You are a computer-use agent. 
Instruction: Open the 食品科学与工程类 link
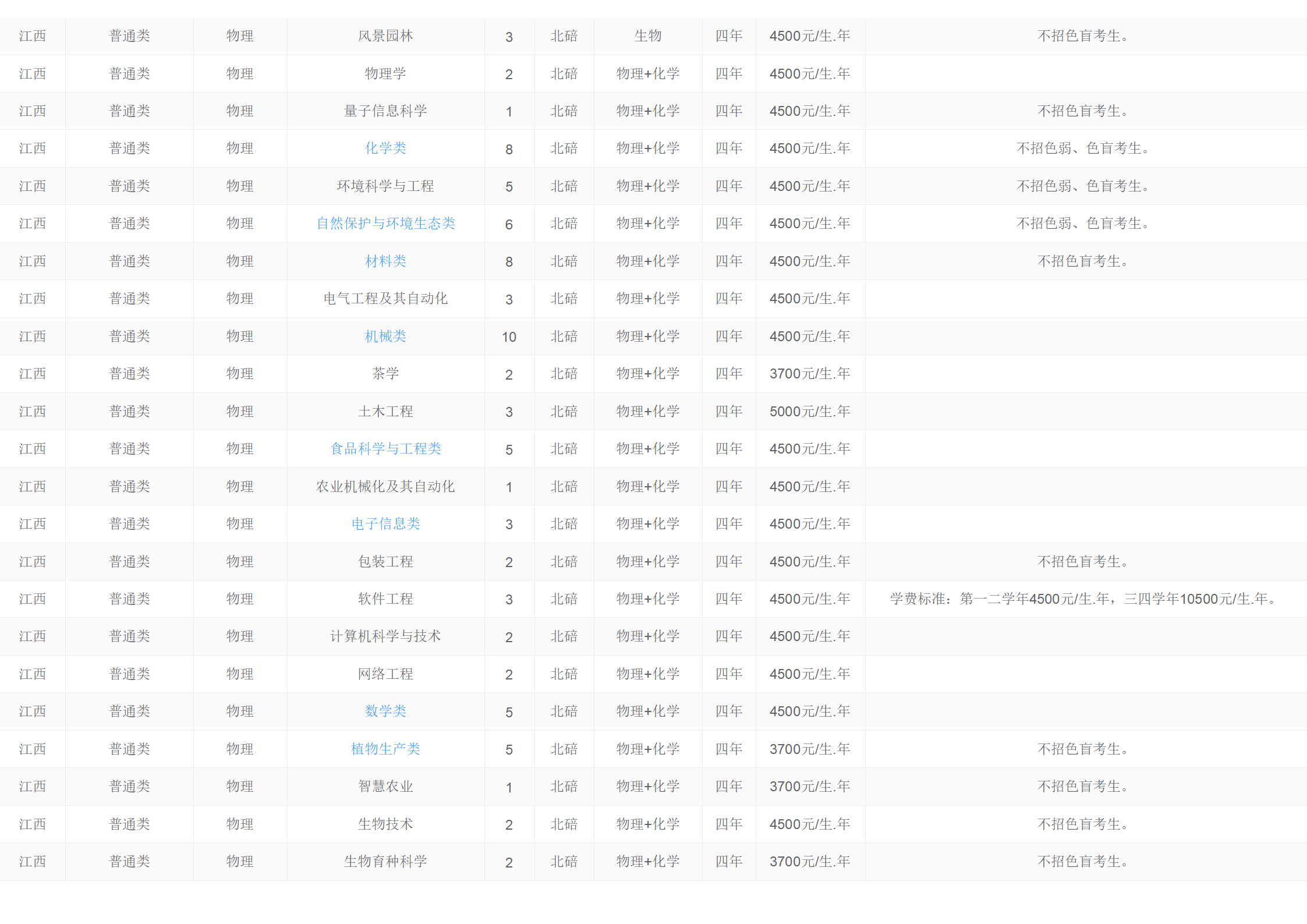point(385,449)
